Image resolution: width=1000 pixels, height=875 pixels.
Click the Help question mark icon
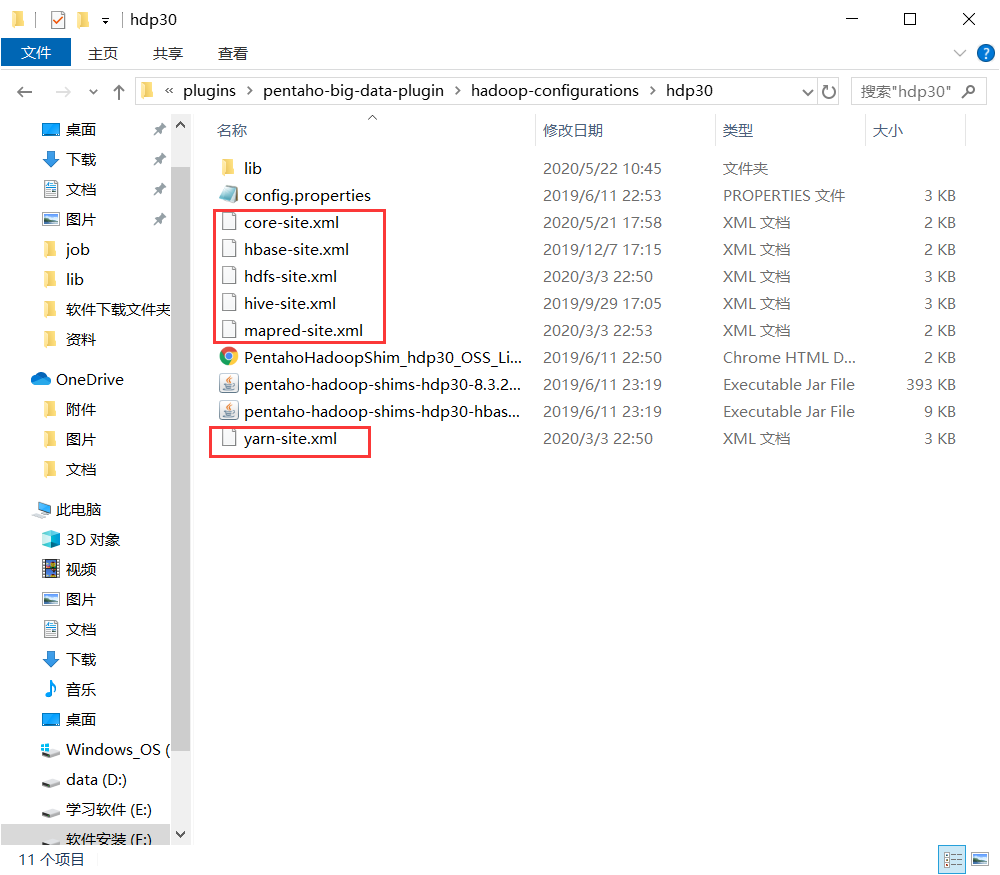pyautogui.click(x=985, y=53)
